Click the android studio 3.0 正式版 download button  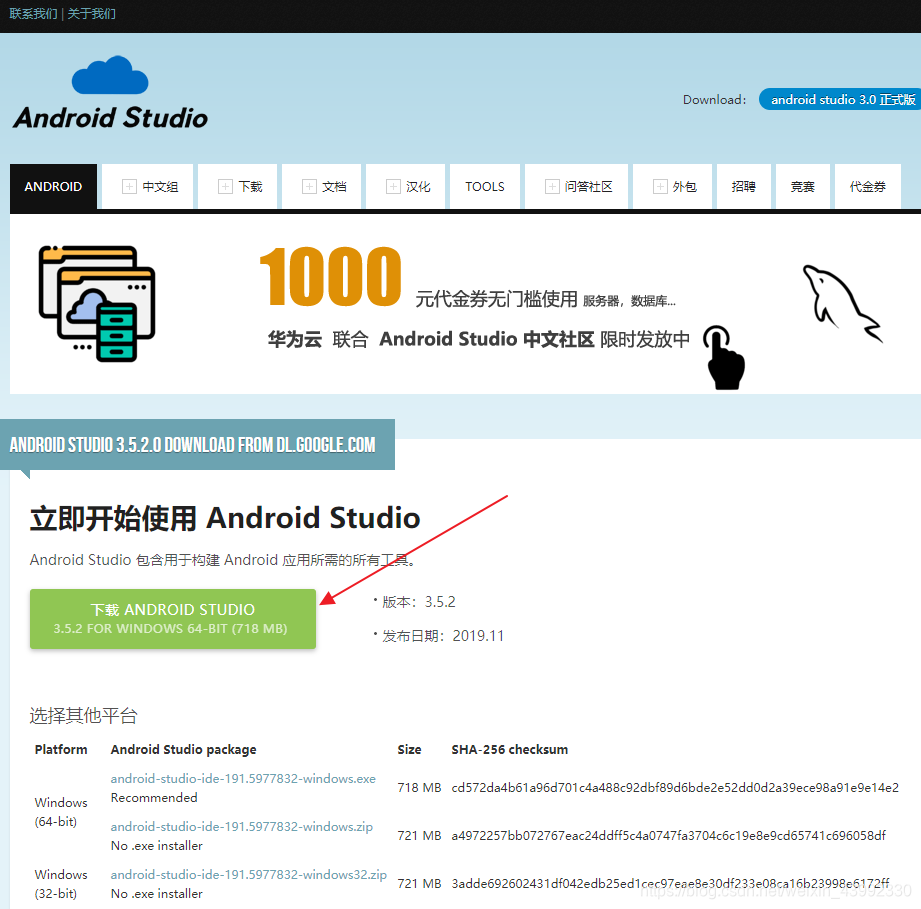pyautogui.click(x=841, y=99)
